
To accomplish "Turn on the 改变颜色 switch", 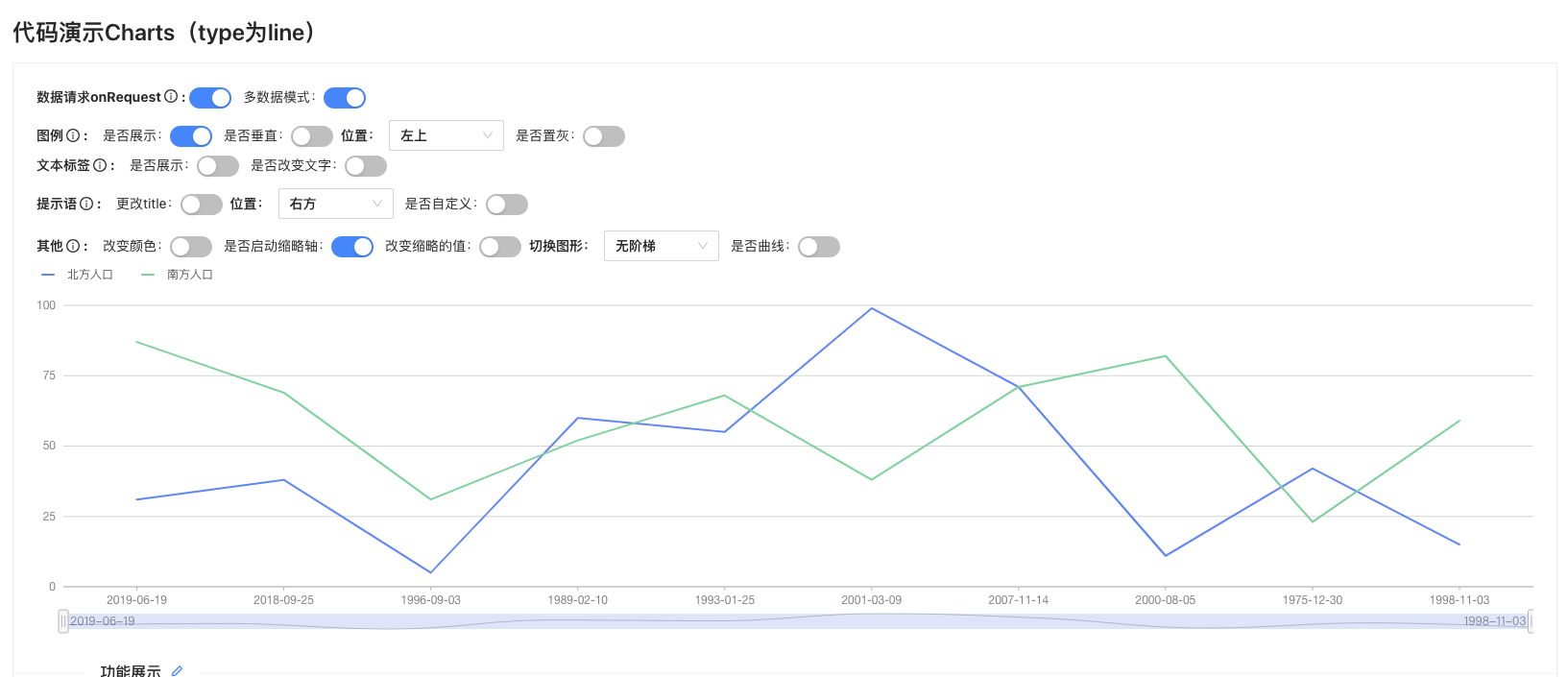I will 191,247.
